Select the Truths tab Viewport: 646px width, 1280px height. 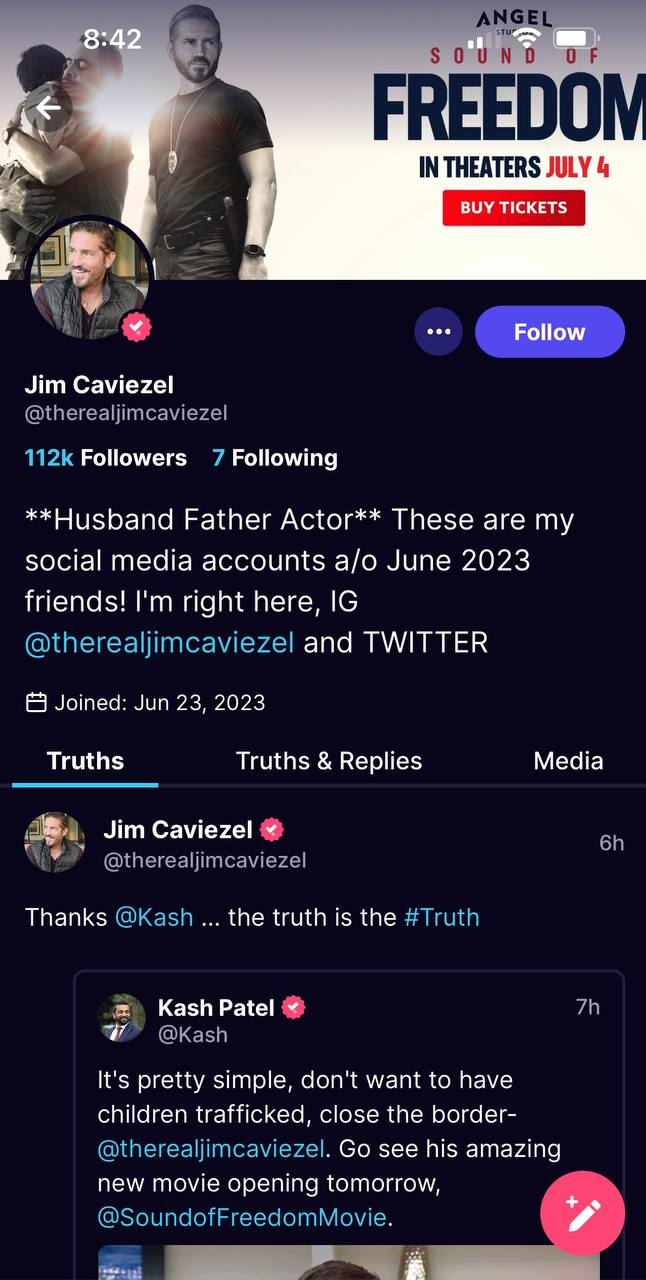[85, 761]
